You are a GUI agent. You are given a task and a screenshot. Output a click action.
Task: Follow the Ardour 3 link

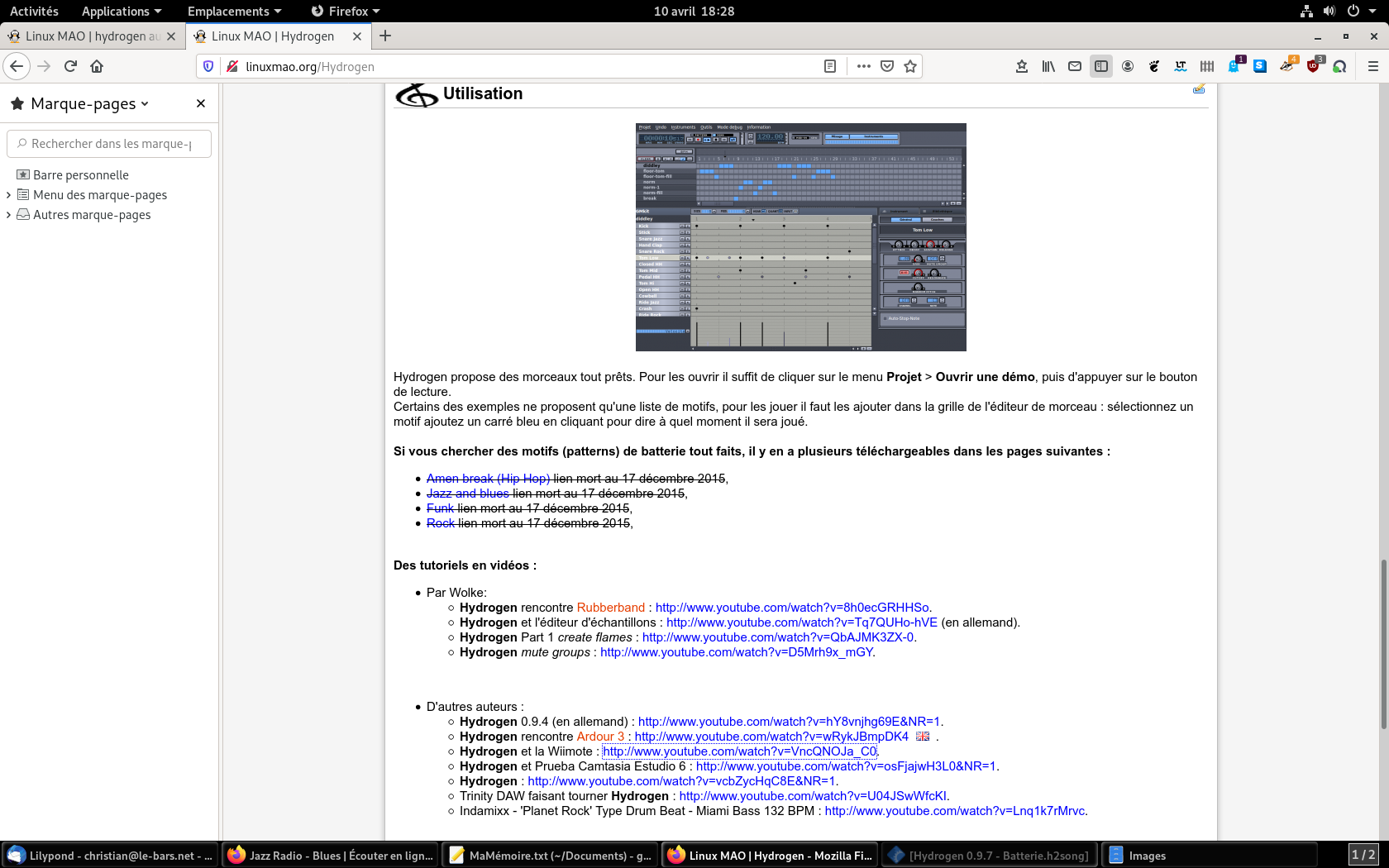[600, 737]
